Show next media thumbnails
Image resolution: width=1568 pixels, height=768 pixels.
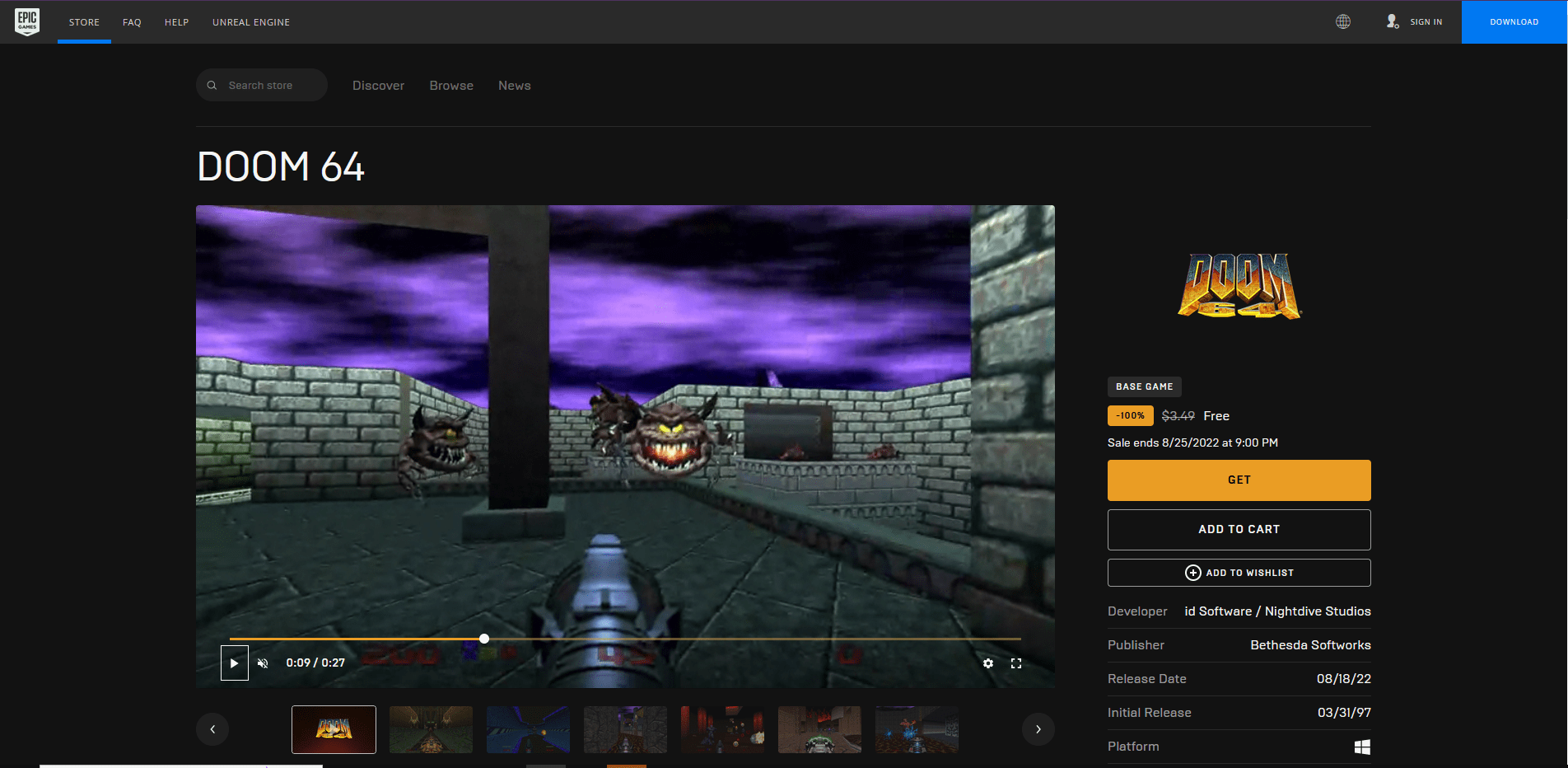pos(1038,729)
